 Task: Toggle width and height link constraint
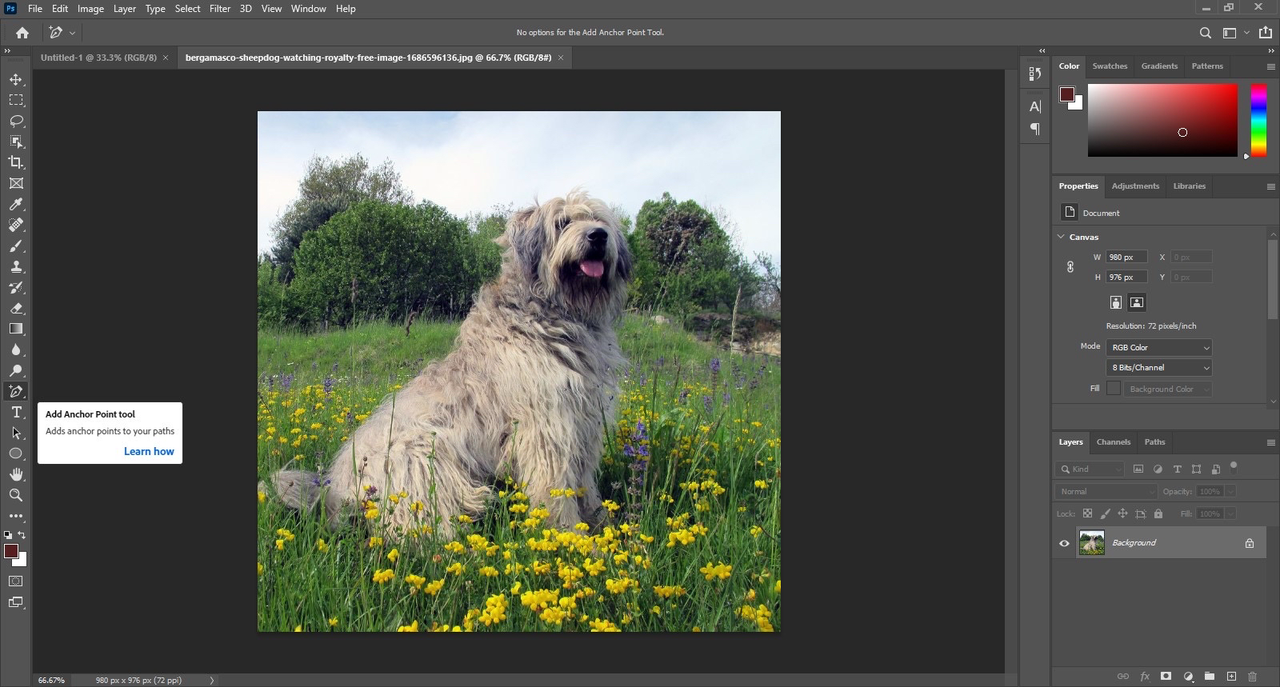[1070, 267]
